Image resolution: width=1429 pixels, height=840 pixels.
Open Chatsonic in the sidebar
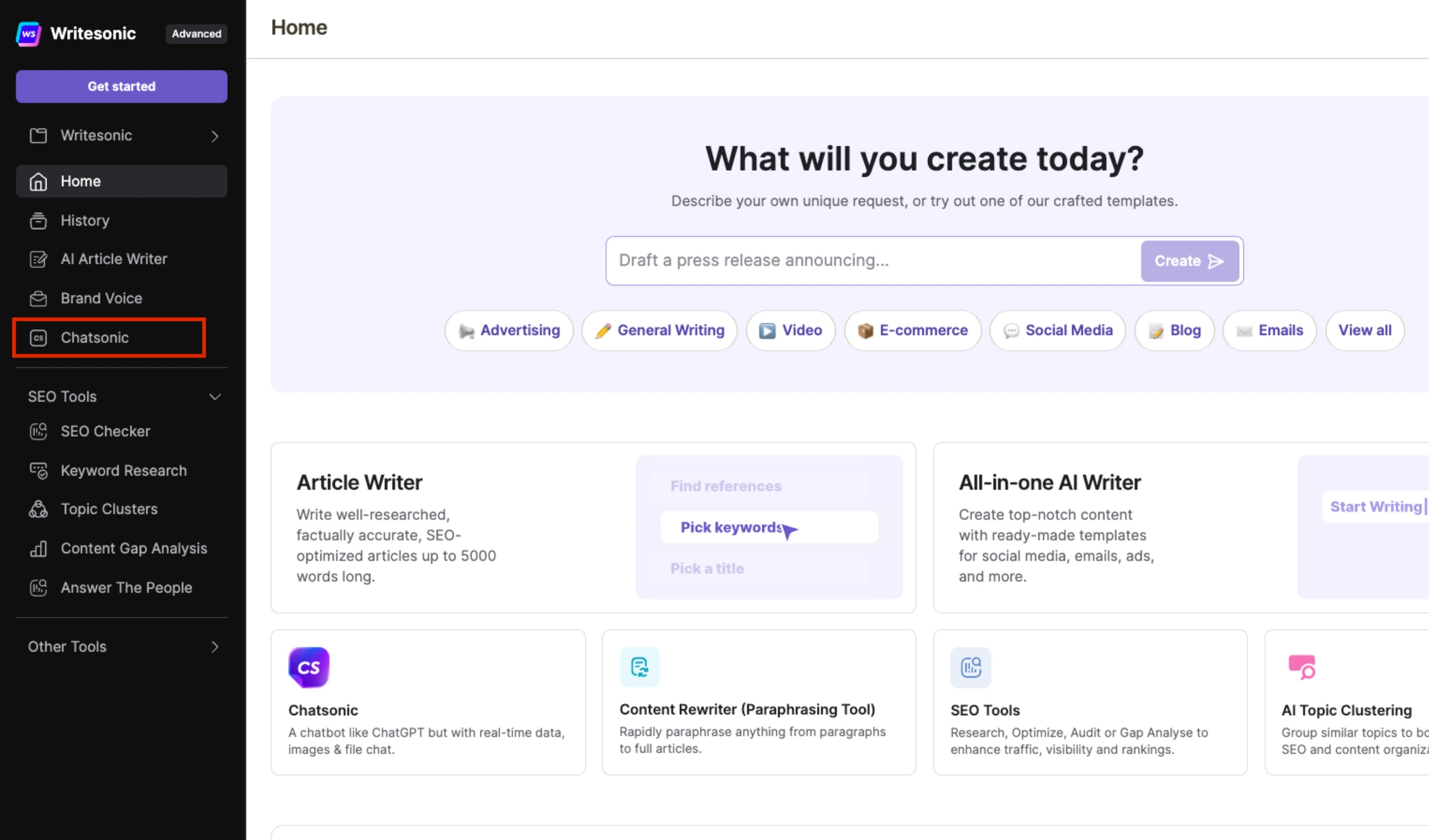tap(94, 338)
